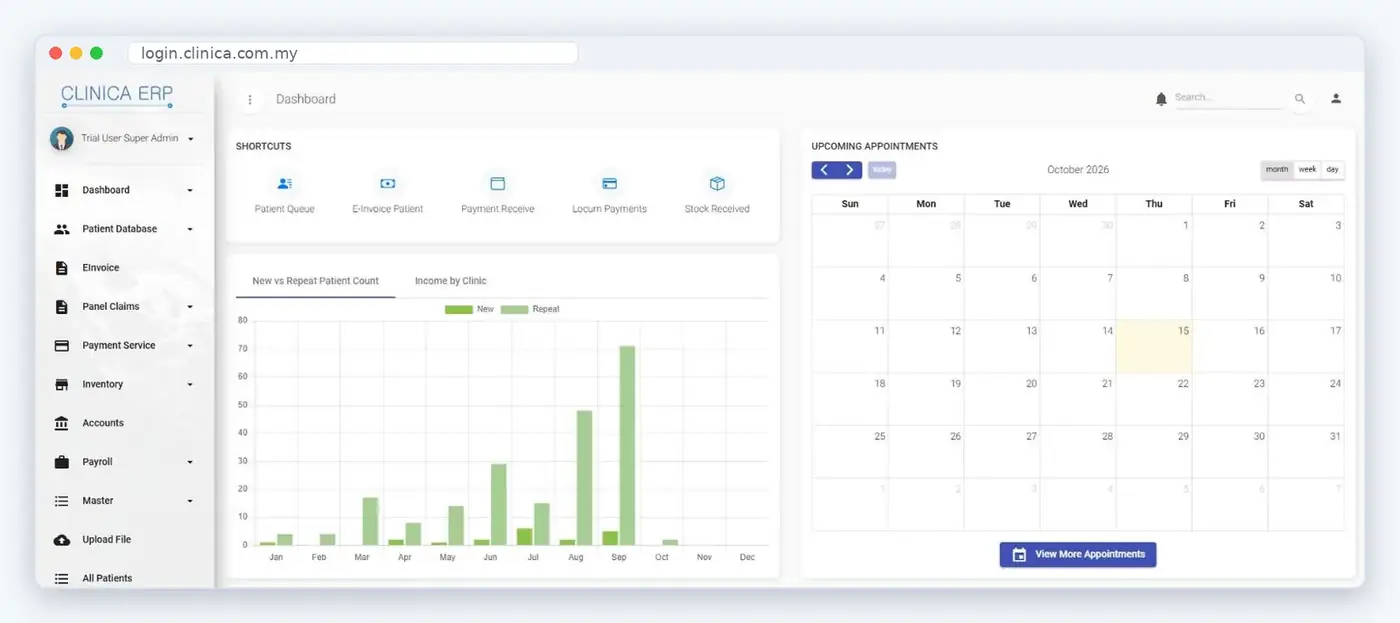Screen dimensions: 1400x623
Task: Click the Dashboard sidebar icon
Action: click(x=62, y=190)
